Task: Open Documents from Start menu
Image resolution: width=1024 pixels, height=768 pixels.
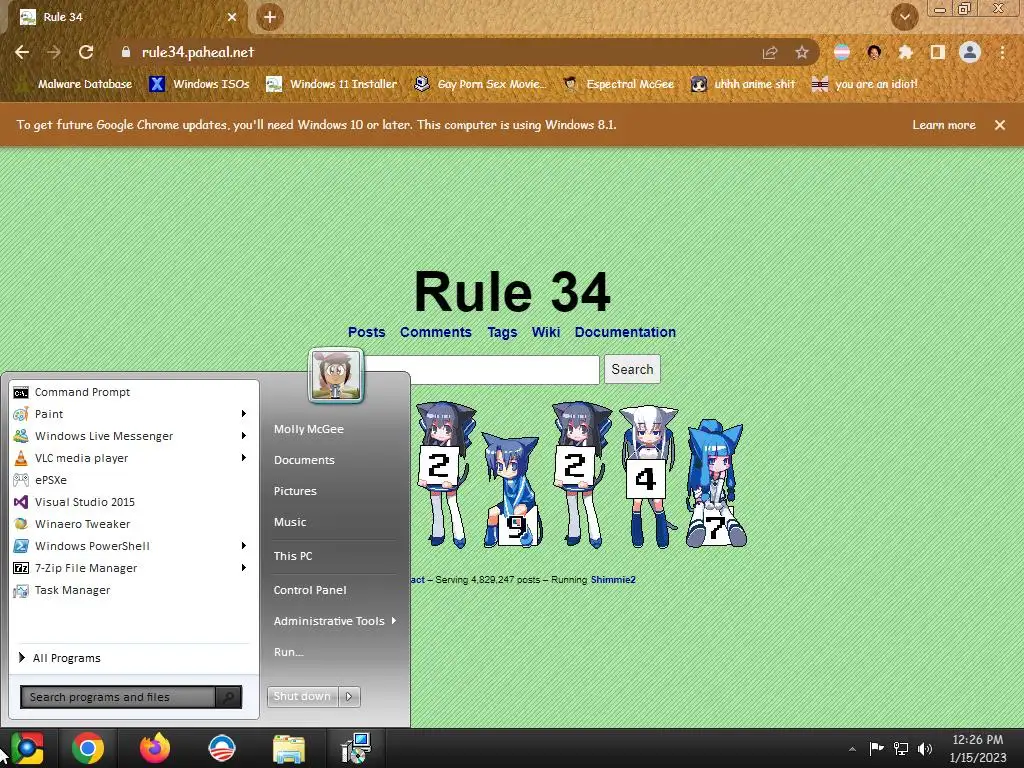Action: coord(304,460)
